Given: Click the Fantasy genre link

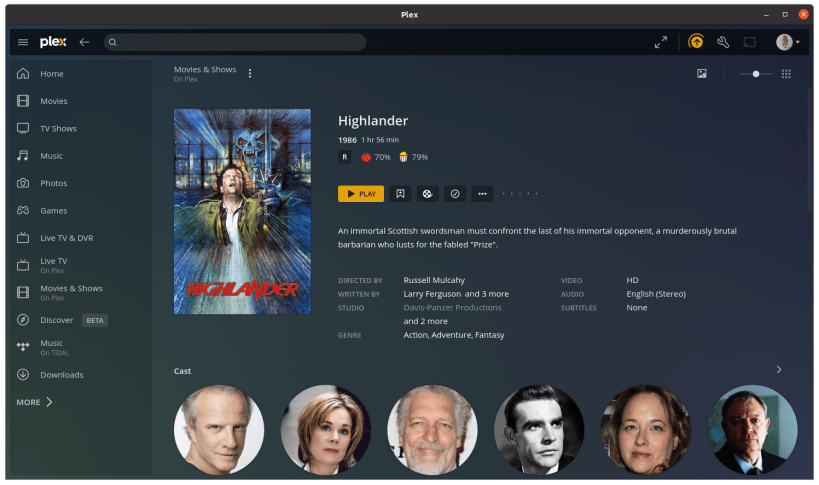Looking at the screenshot, I should click(489, 335).
